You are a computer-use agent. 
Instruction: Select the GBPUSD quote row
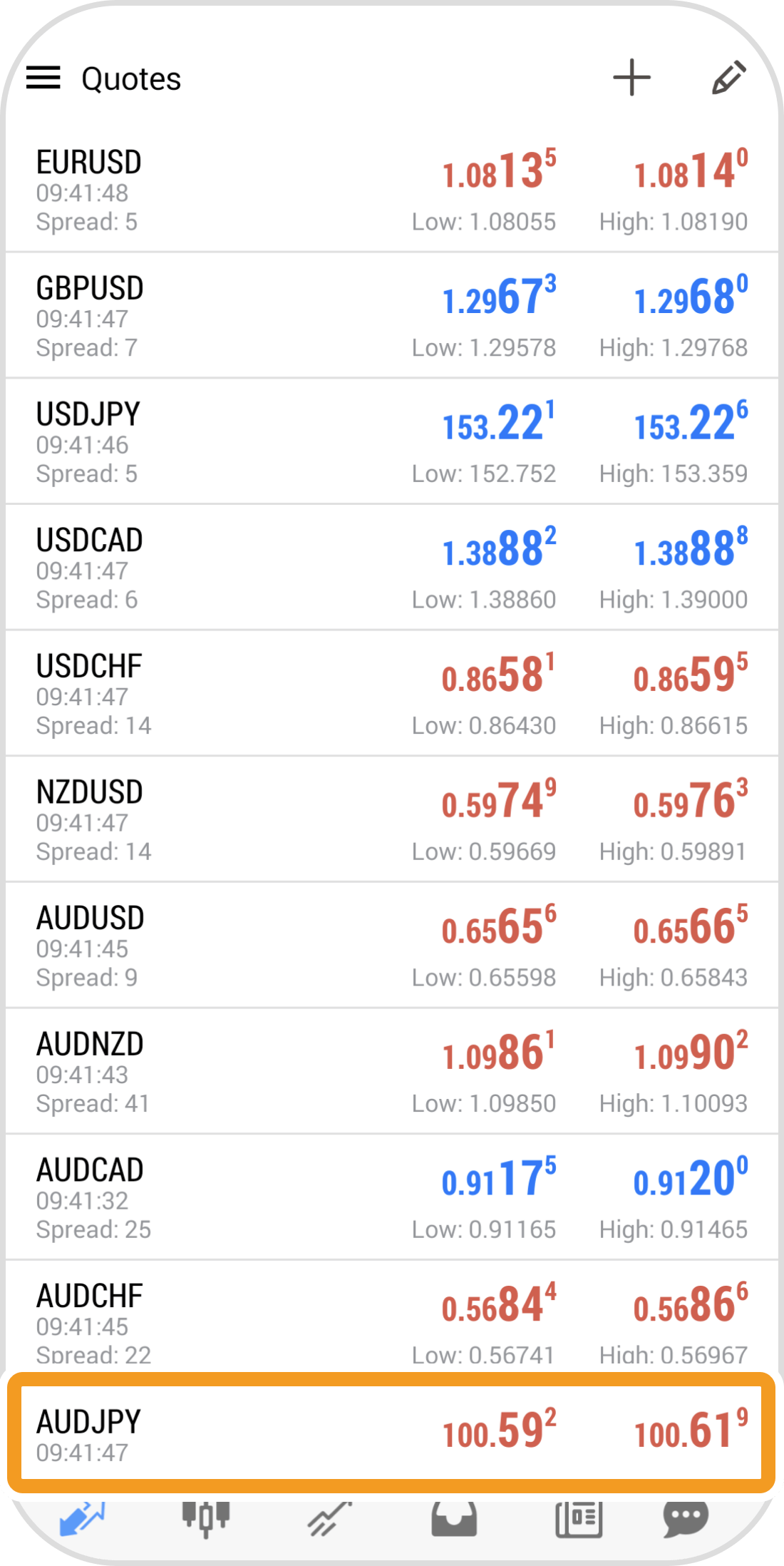(x=392, y=315)
